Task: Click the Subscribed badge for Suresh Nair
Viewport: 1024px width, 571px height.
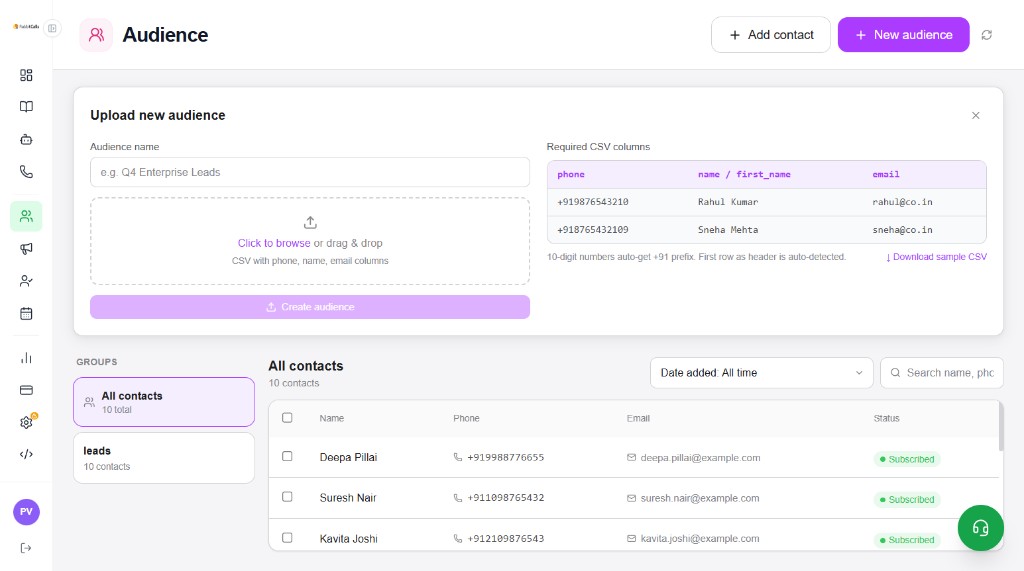Action: tap(907, 500)
